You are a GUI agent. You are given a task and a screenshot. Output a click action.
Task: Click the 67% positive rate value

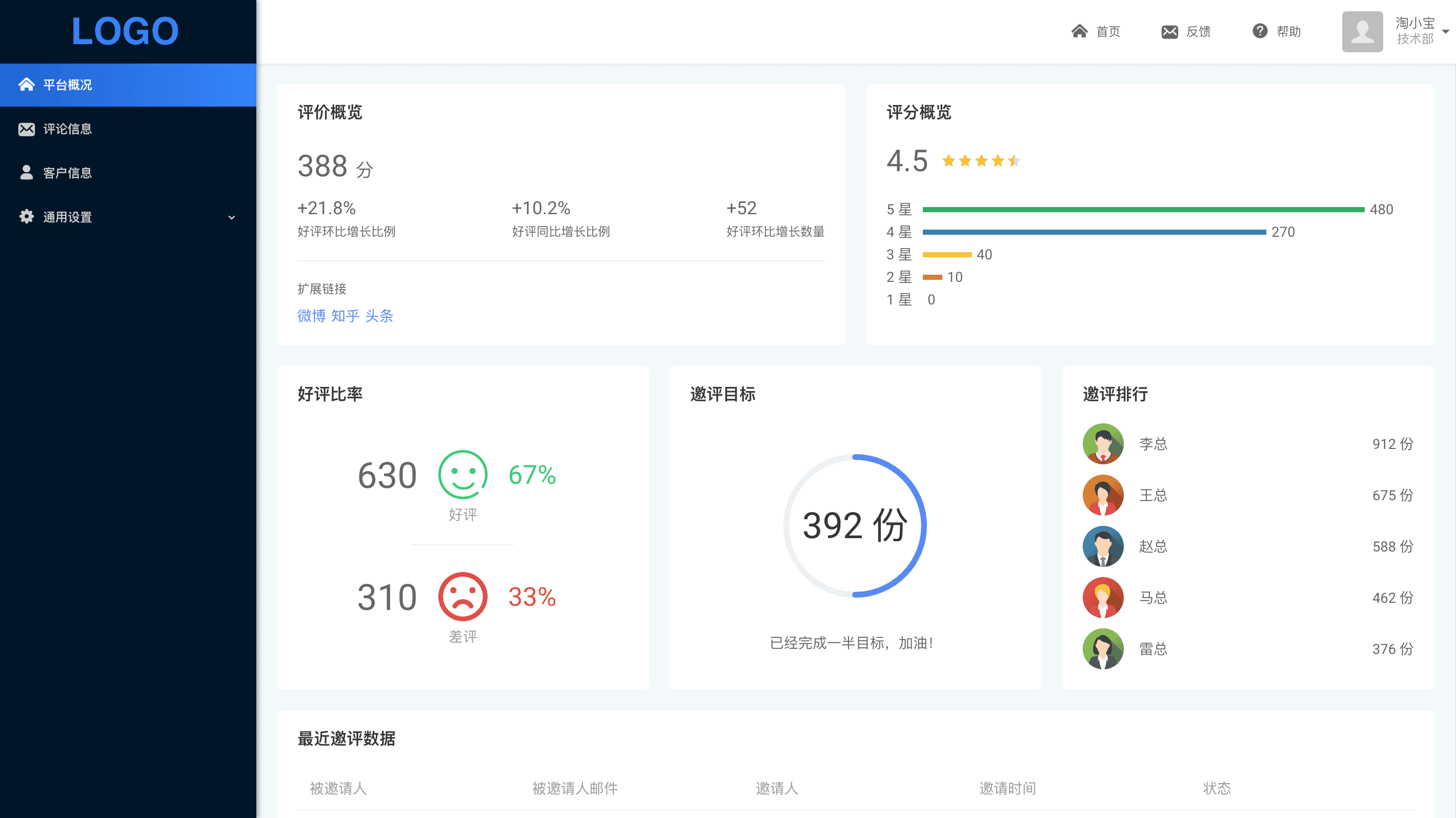[532, 475]
